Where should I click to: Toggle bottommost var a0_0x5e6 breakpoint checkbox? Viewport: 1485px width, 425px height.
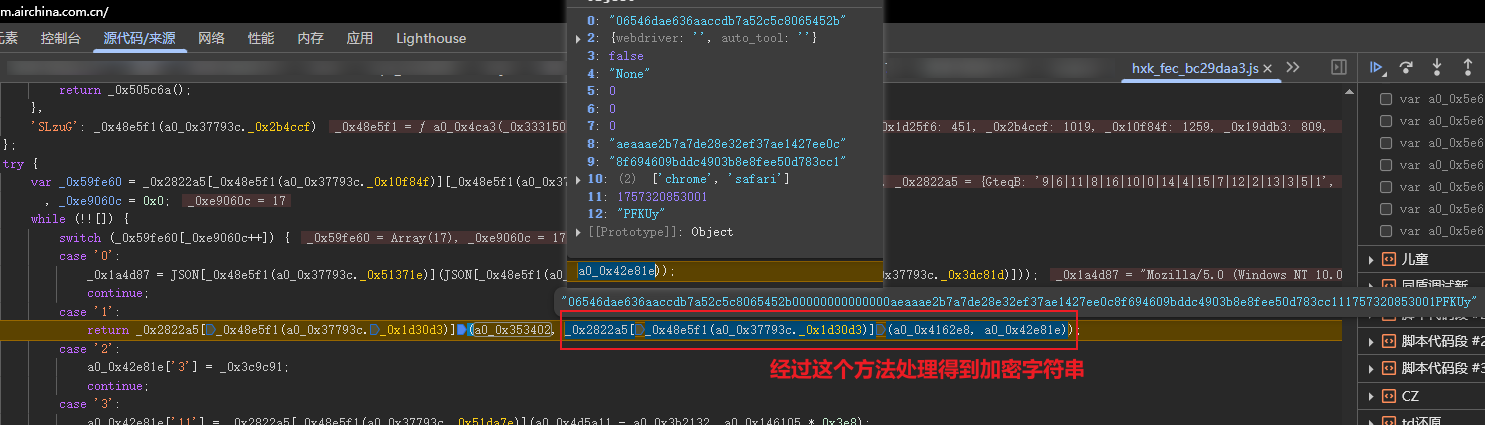pos(1386,231)
